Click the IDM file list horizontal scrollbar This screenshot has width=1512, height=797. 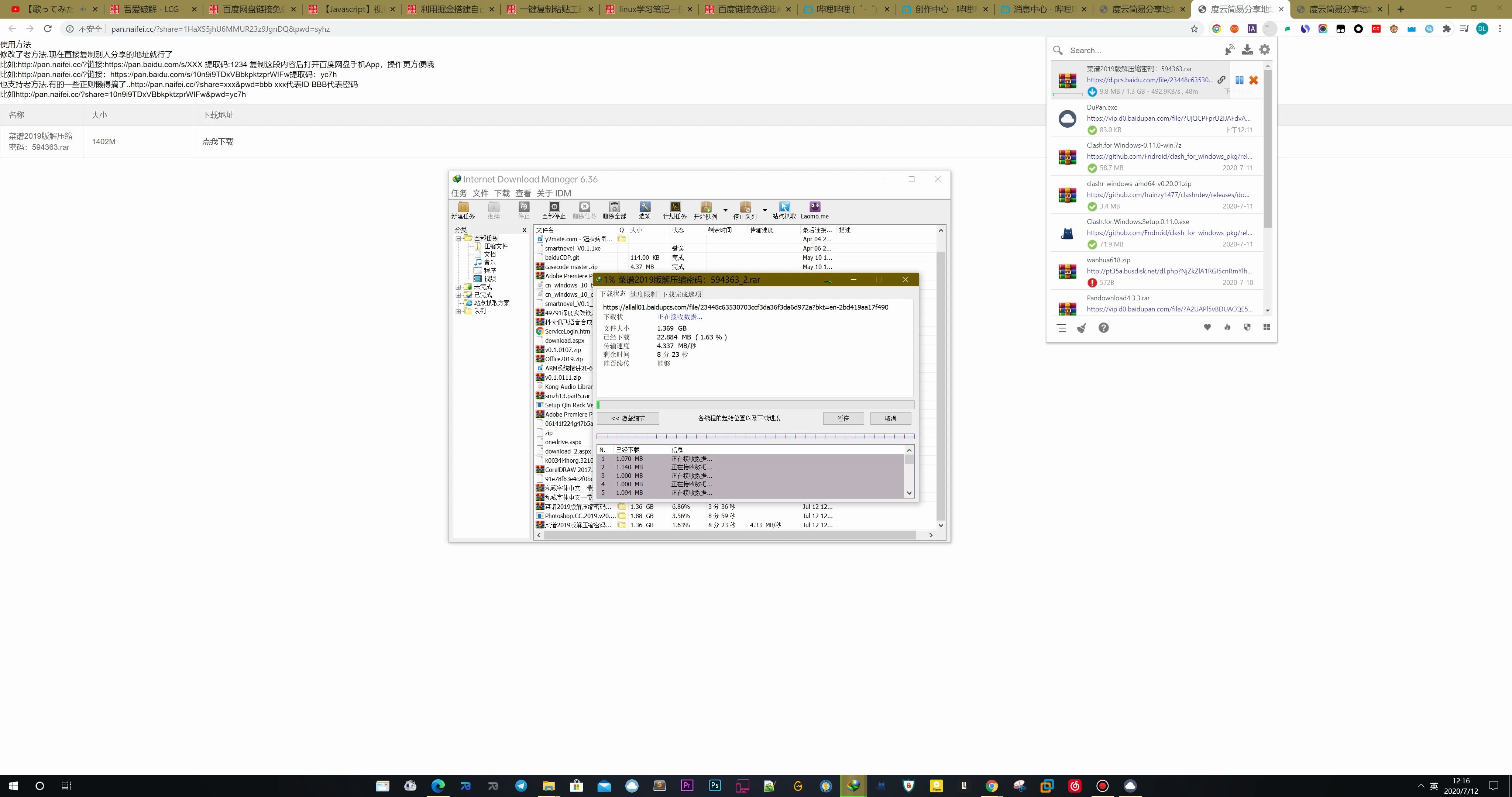[729, 535]
